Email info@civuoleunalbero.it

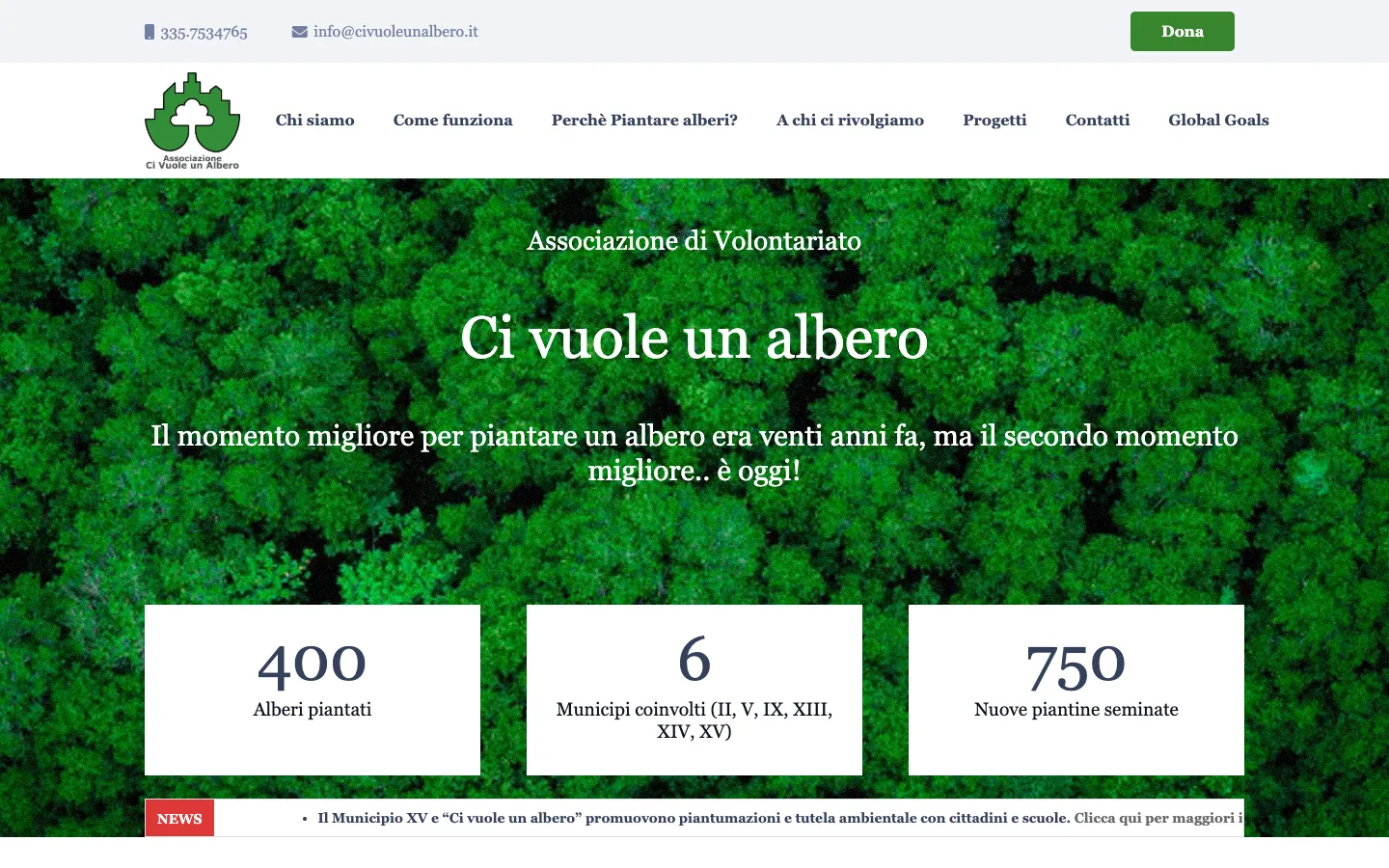(395, 32)
